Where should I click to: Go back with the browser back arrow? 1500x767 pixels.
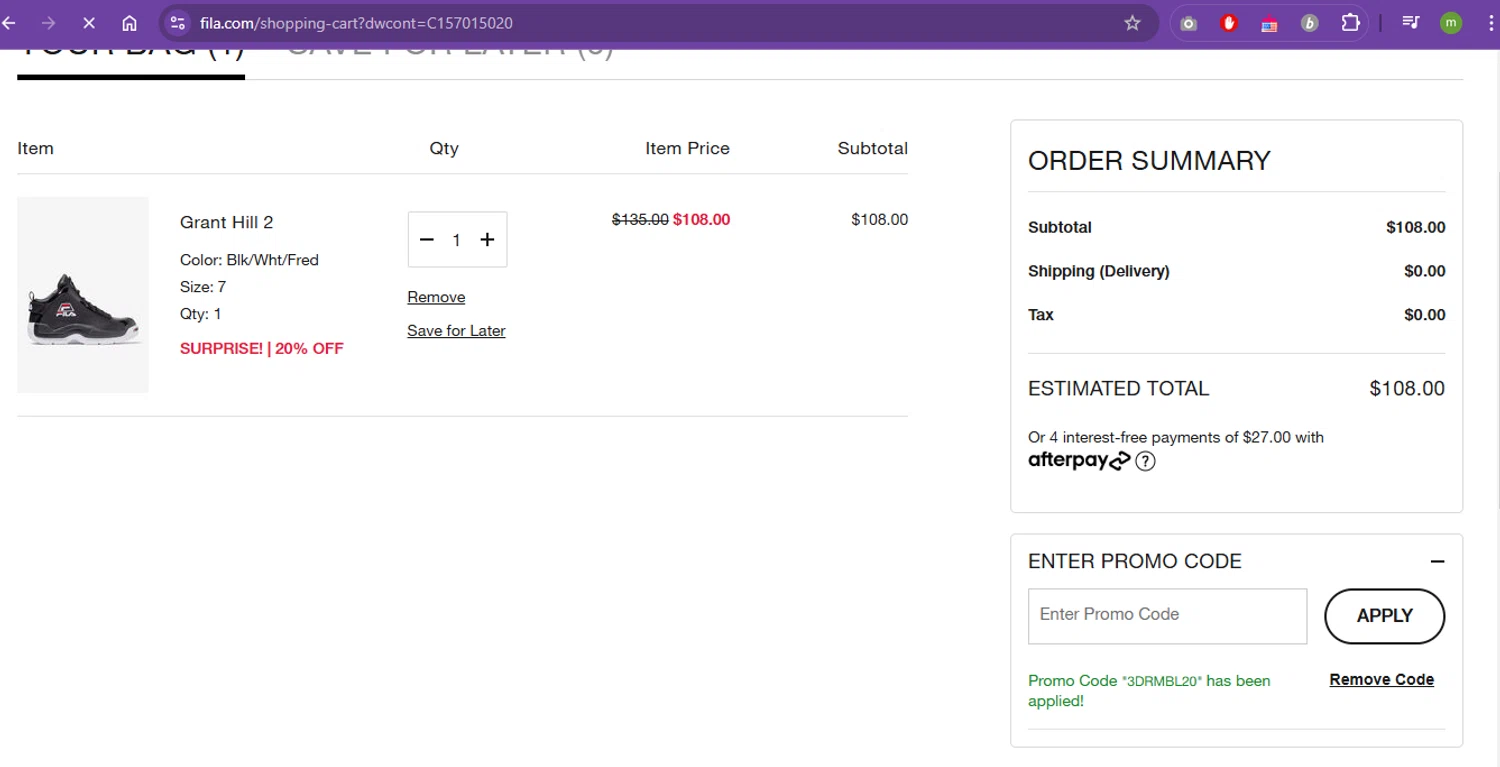tap(9, 23)
